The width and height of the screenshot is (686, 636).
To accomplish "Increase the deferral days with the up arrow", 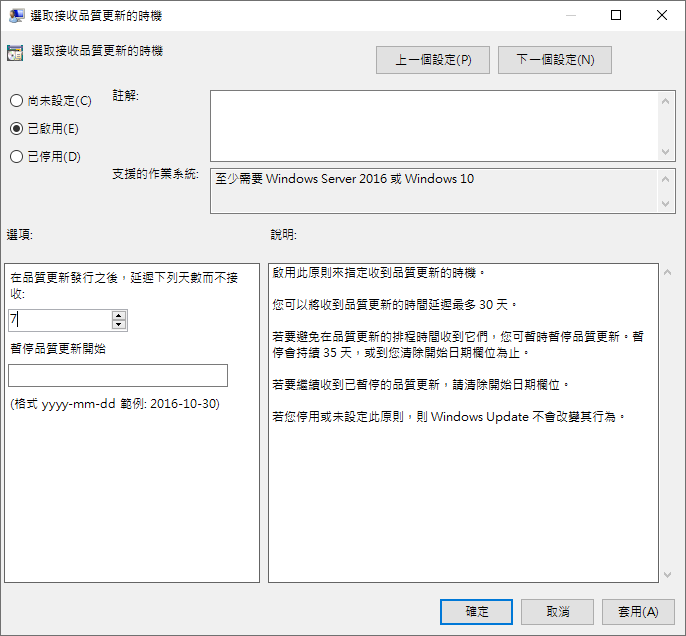I will (x=119, y=315).
